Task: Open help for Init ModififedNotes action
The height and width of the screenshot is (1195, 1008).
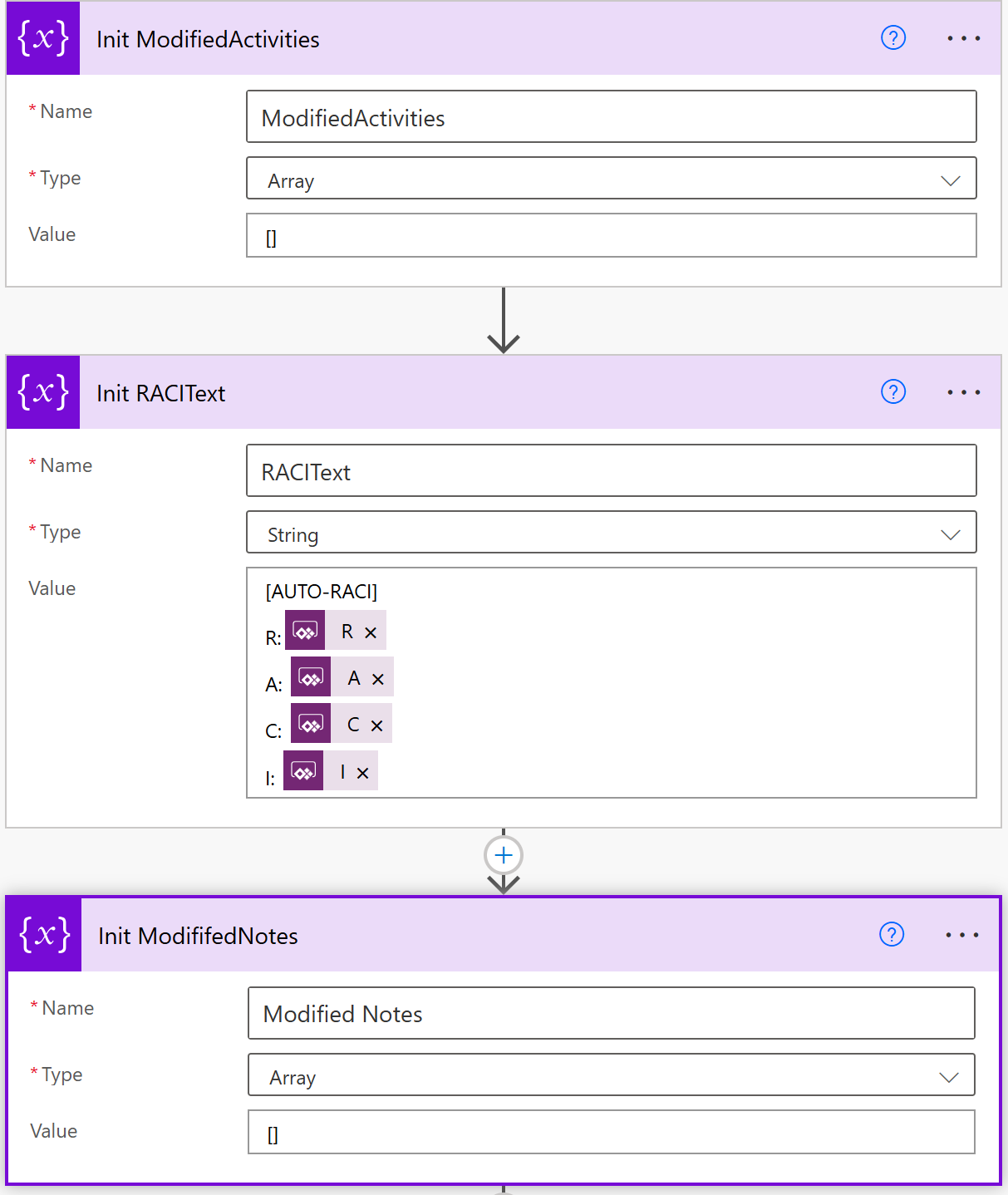Action: tap(892, 935)
